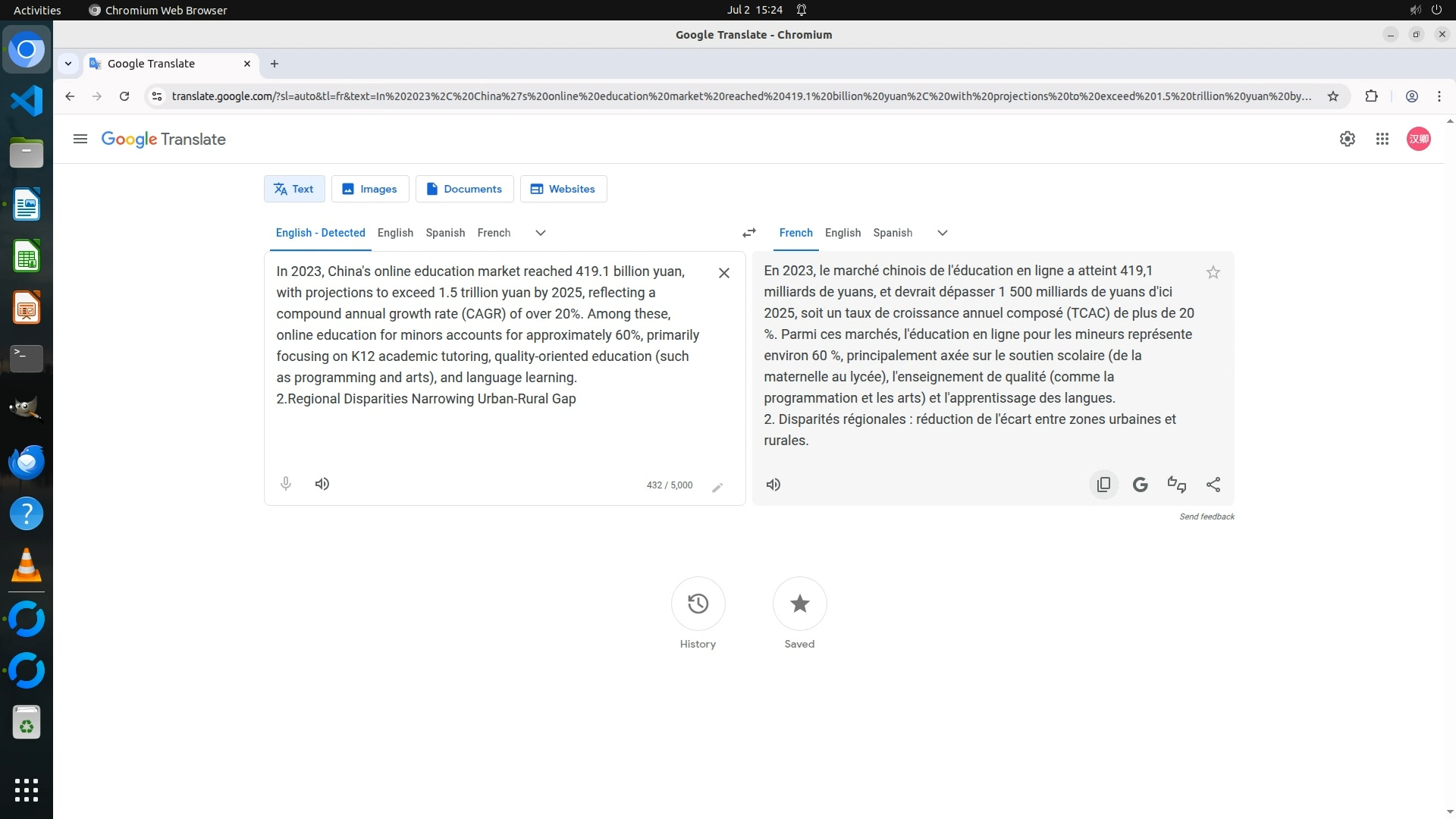Search translation with Google G icon

pyautogui.click(x=1140, y=484)
